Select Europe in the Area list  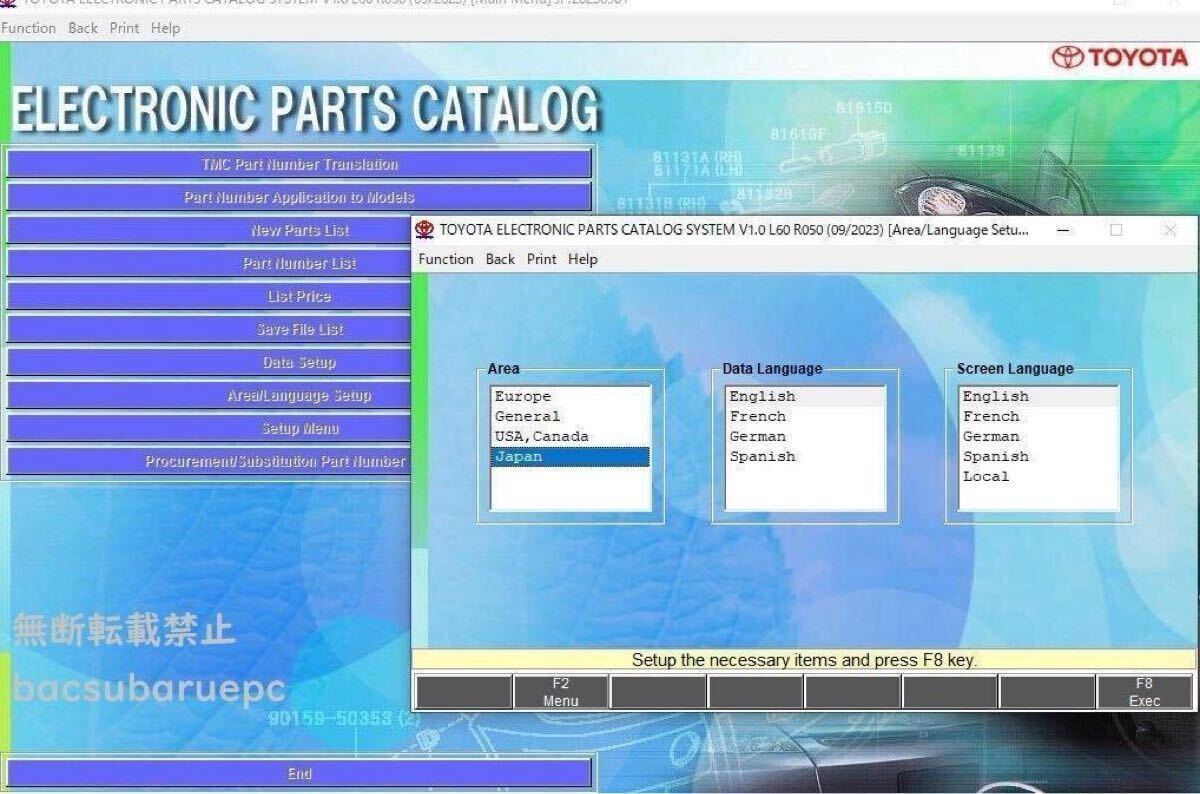coord(523,397)
